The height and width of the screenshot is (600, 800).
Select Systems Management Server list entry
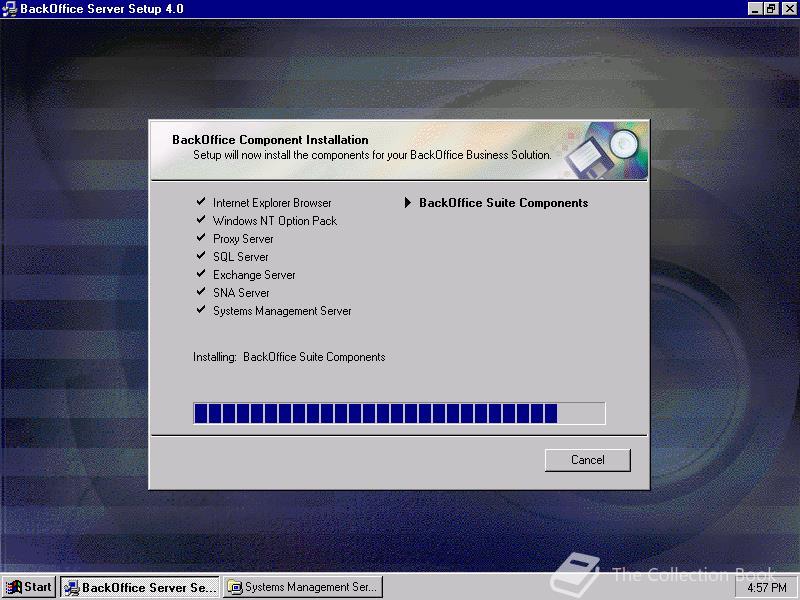click(282, 311)
